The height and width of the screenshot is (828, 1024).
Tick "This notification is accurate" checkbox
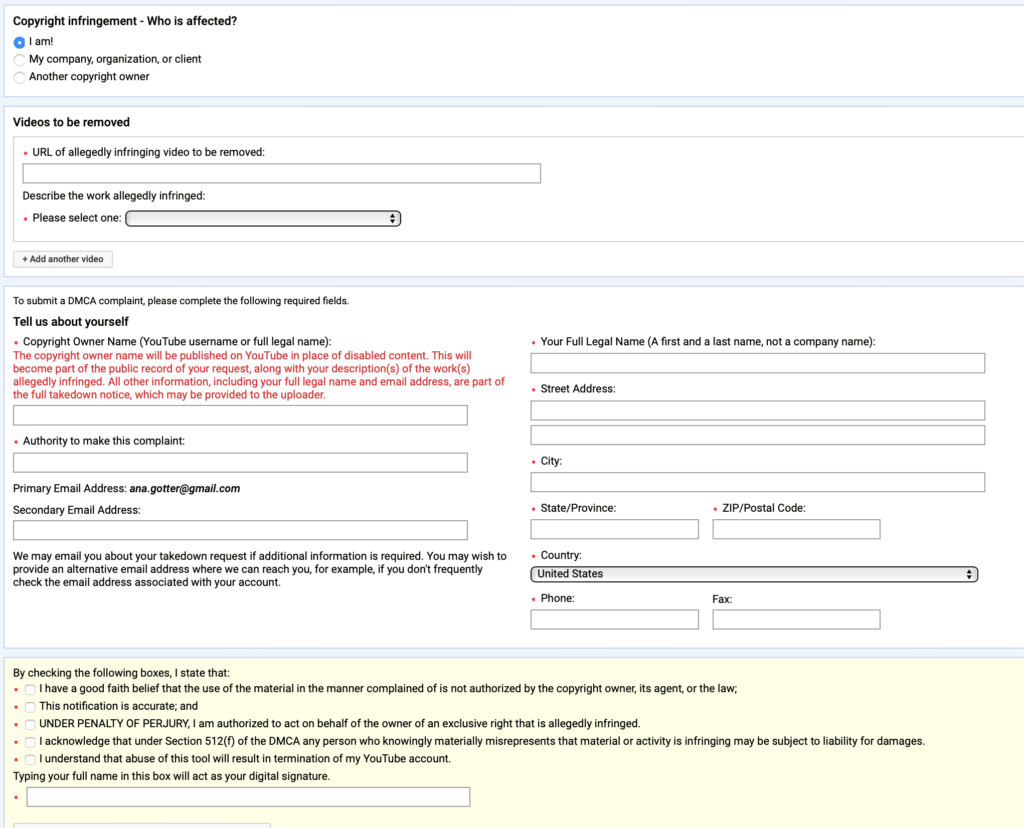click(x=31, y=707)
